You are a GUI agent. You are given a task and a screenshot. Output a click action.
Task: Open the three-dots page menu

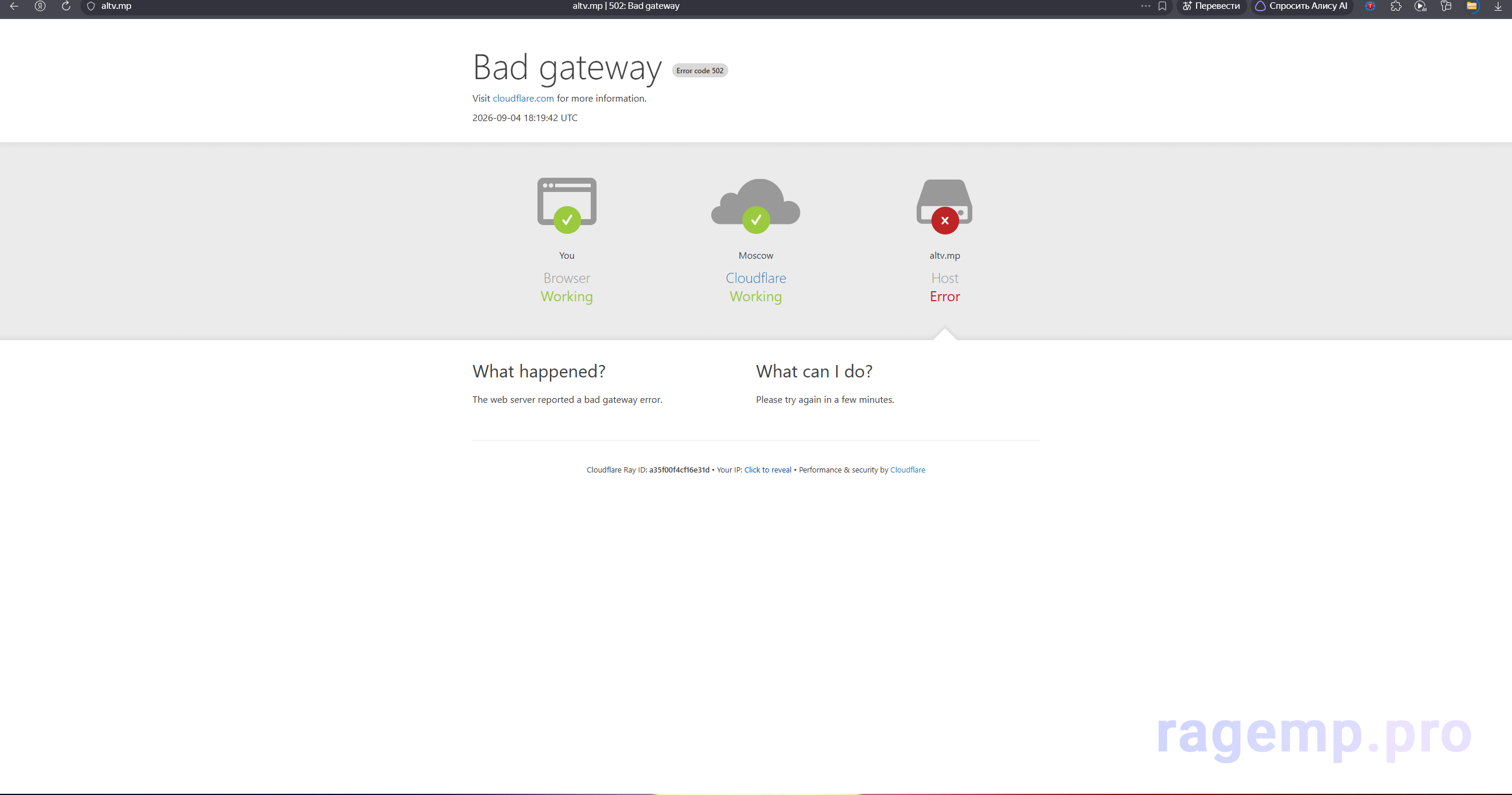tap(1146, 6)
